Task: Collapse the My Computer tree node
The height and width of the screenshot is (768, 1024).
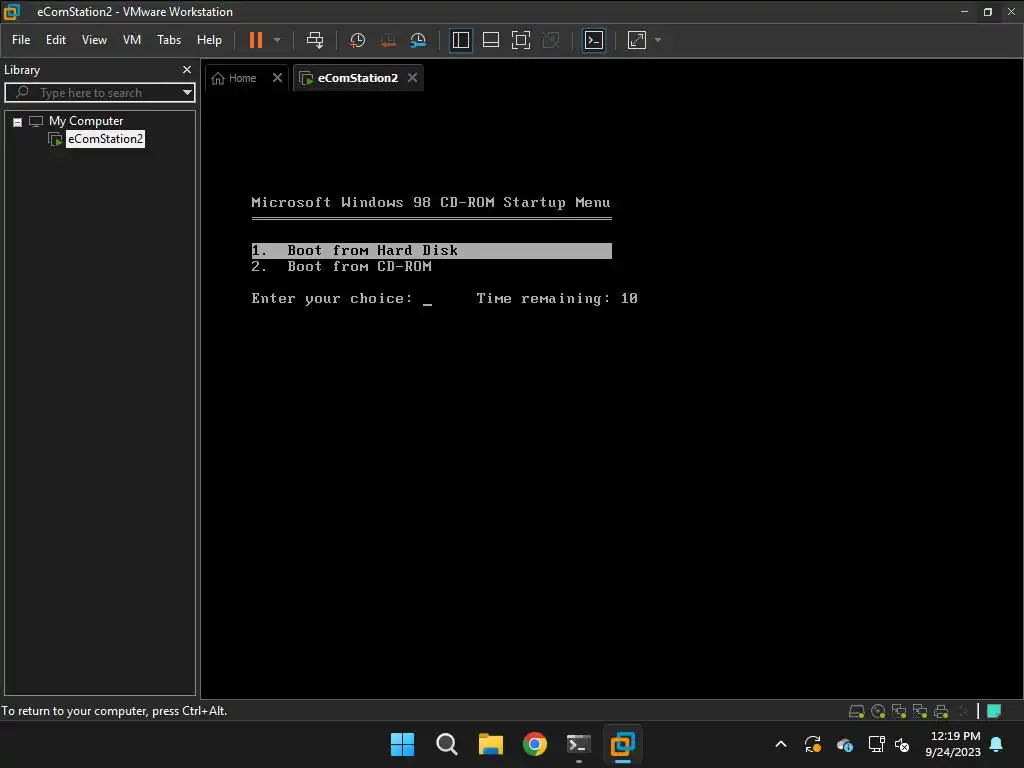Action: click(x=18, y=122)
